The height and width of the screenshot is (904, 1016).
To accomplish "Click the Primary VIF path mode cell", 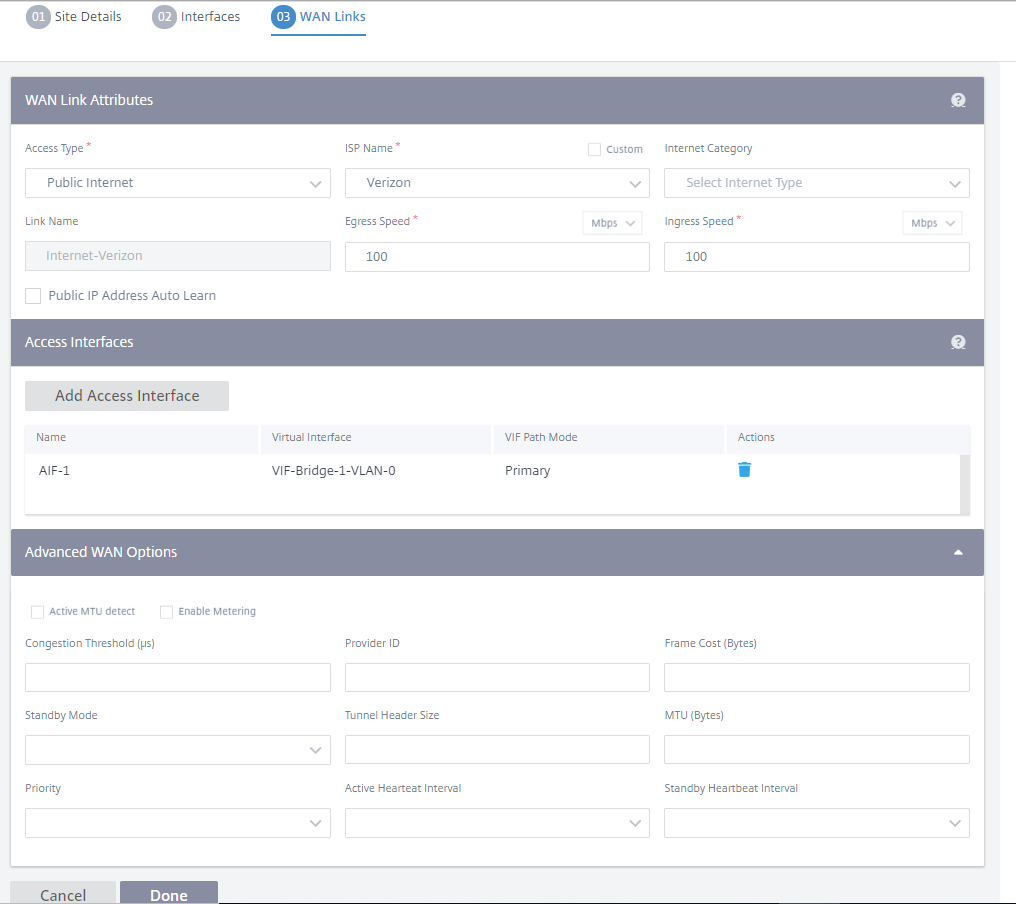I will coord(527,471).
